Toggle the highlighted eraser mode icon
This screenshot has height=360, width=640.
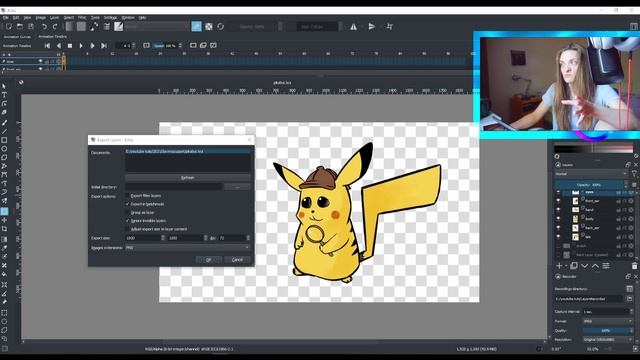[196, 27]
